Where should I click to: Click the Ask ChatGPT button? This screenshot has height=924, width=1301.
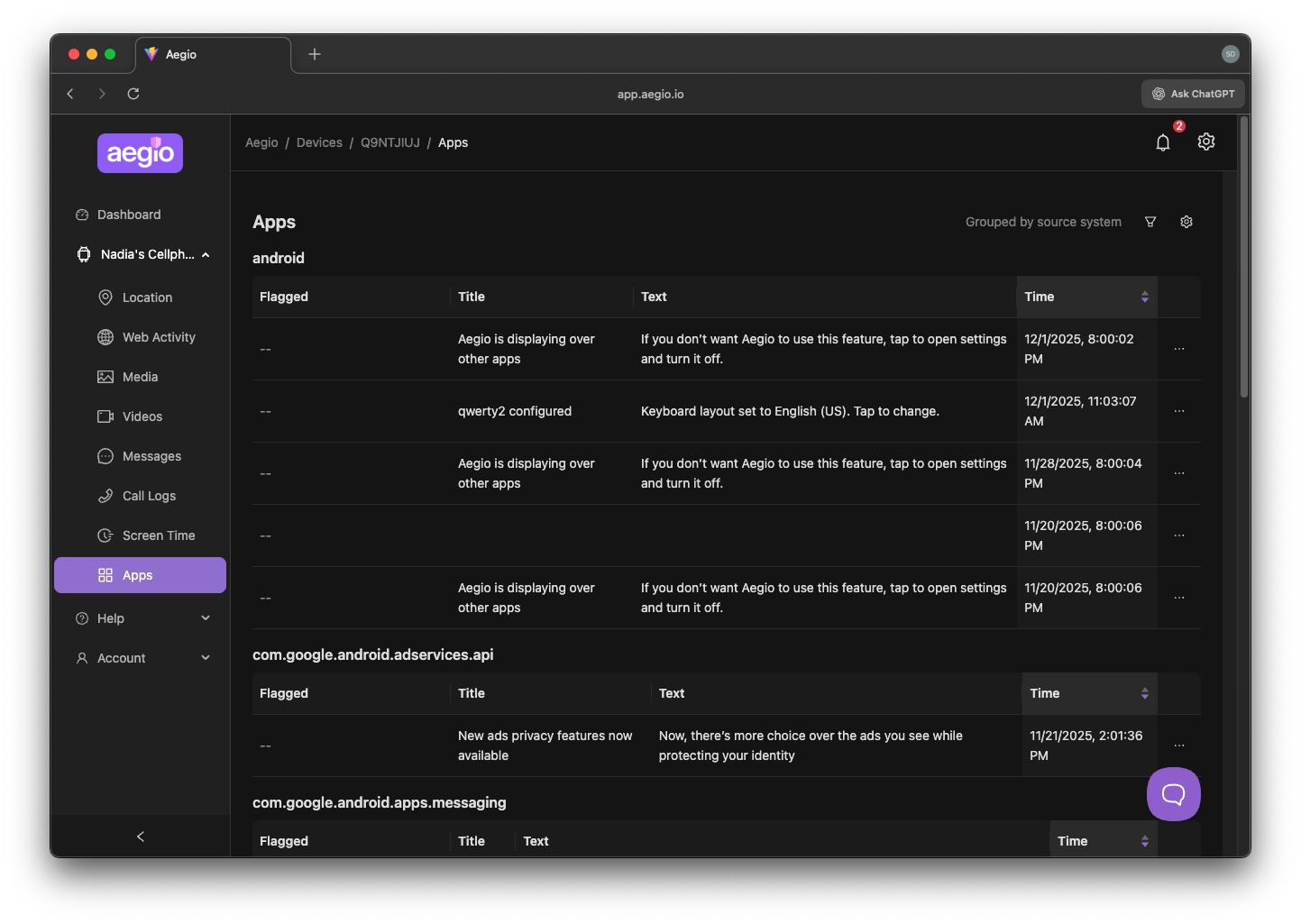pyautogui.click(x=1193, y=93)
